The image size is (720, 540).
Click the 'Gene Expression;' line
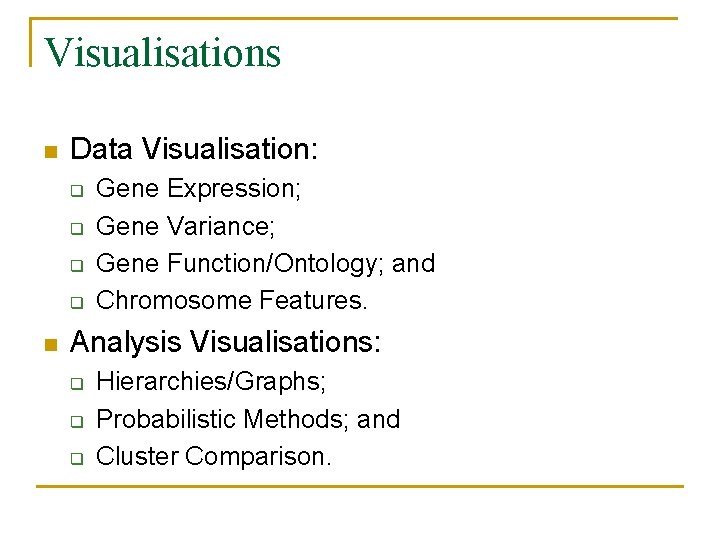tap(199, 188)
